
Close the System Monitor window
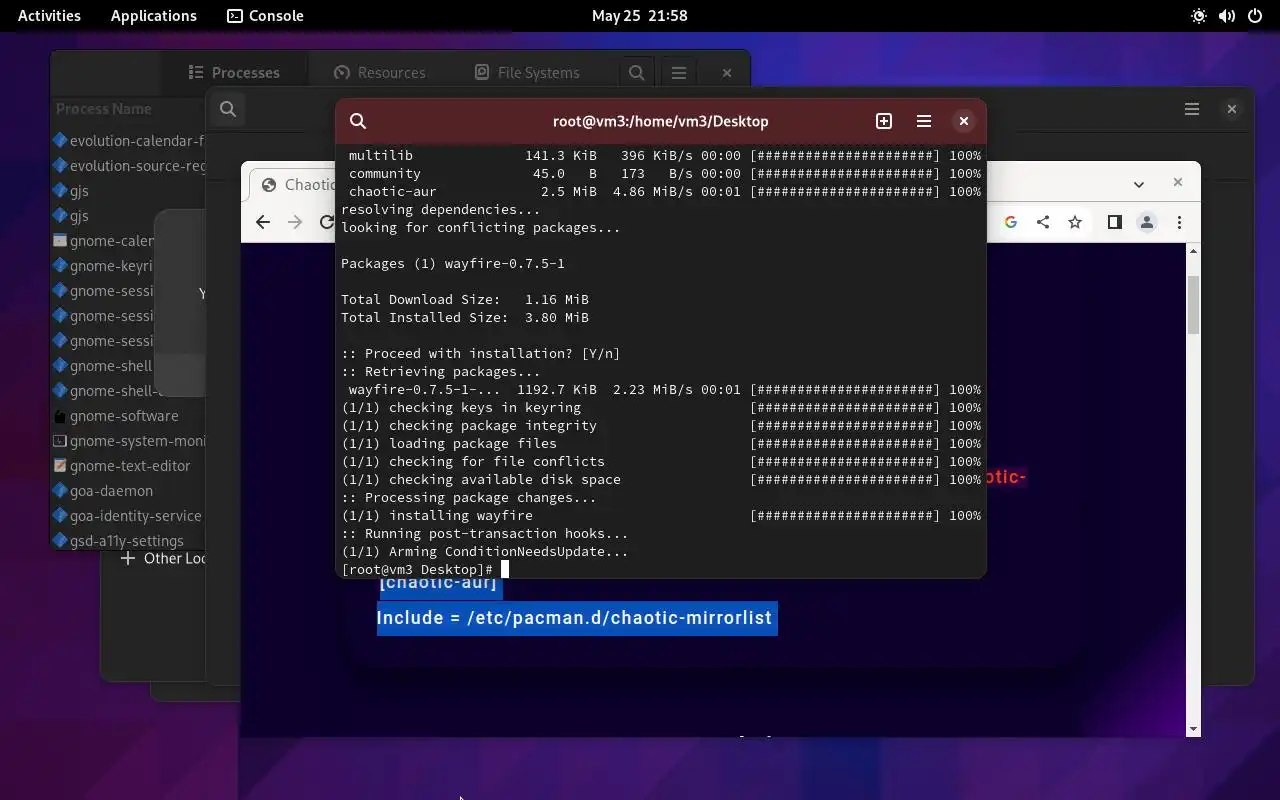(x=727, y=73)
